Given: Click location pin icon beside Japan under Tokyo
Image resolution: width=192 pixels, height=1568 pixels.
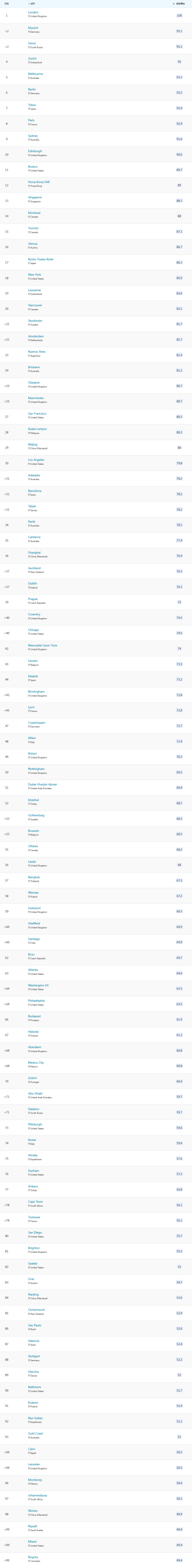Looking at the screenshot, I should coord(29,109).
